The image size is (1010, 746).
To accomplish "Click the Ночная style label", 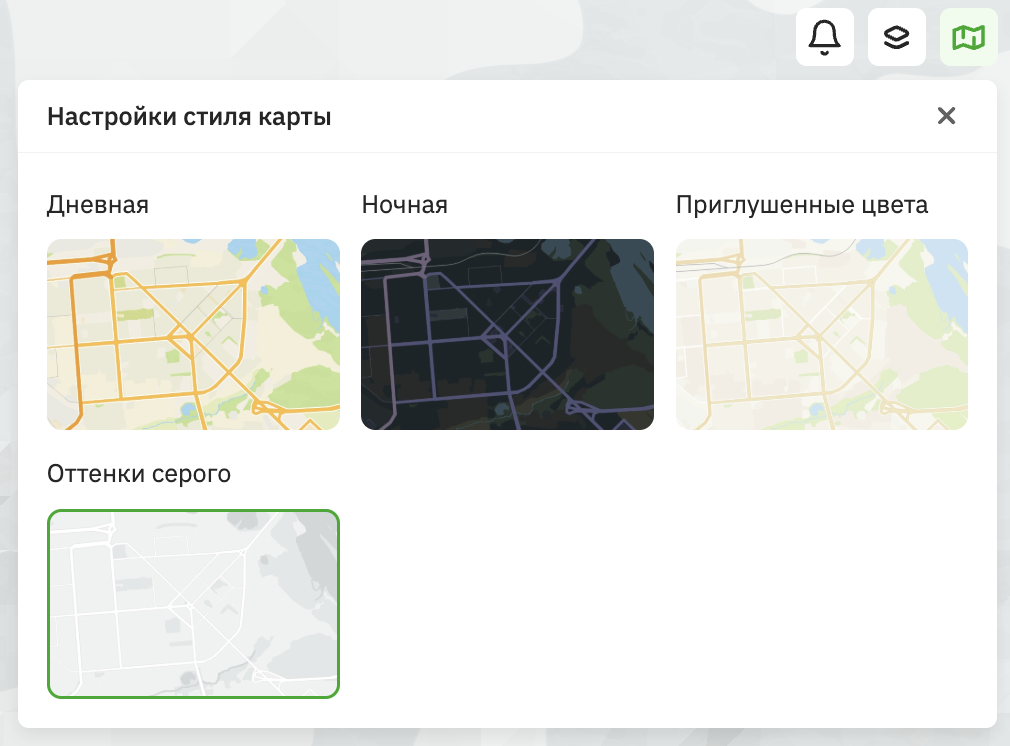I will (x=405, y=205).
